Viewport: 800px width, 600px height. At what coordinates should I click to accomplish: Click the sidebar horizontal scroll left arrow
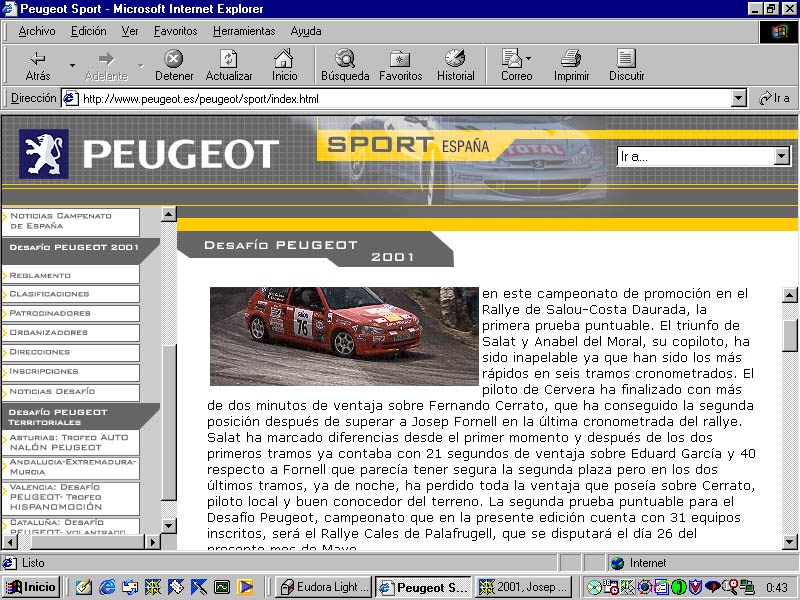click(x=9, y=541)
